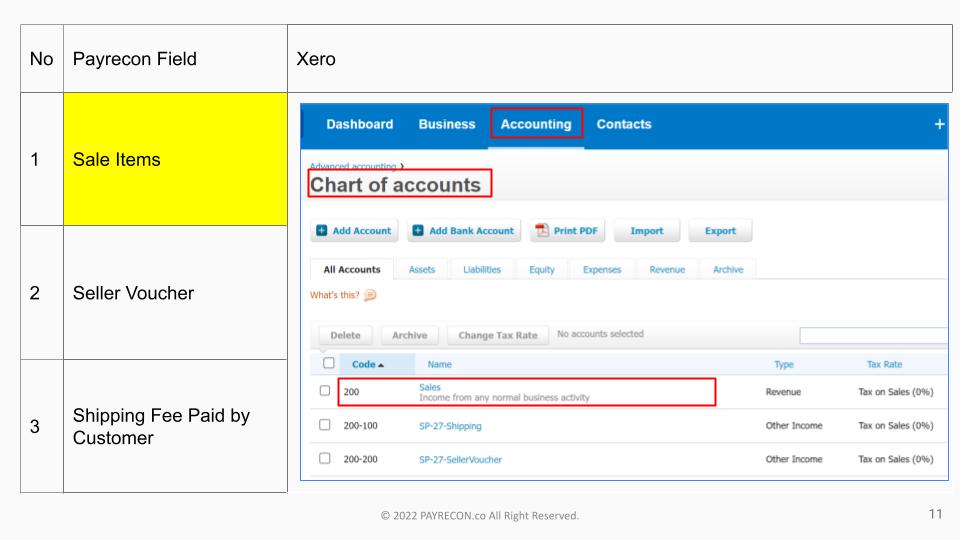Open the Dashboard menu
This screenshot has width=960, height=540.
(359, 124)
